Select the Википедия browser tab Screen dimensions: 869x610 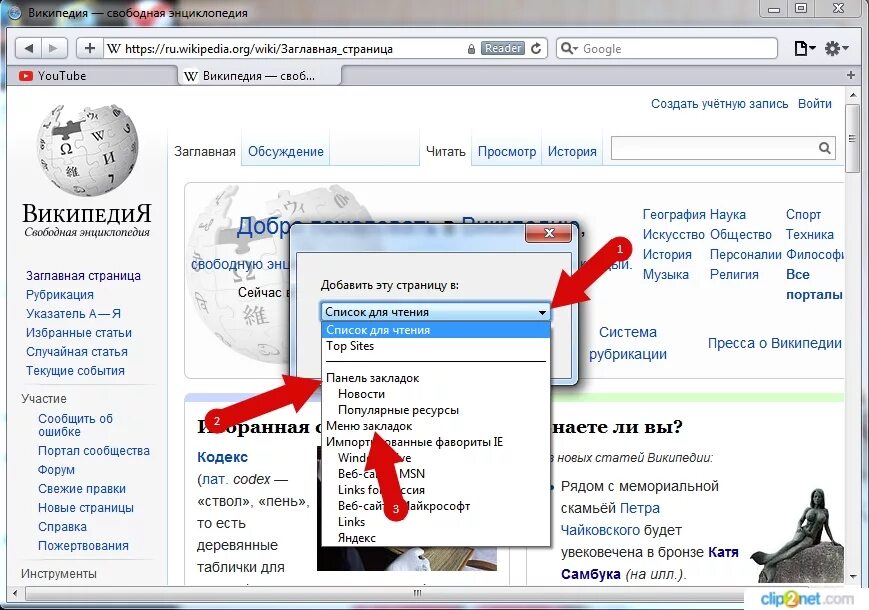pos(259,76)
